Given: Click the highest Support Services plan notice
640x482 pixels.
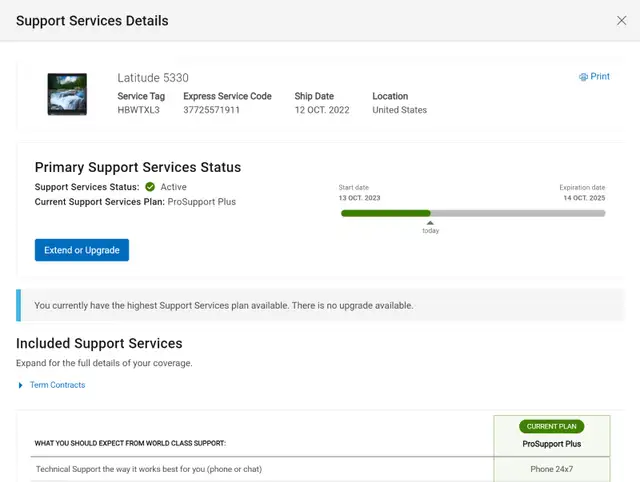Looking at the screenshot, I should [x=320, y=305].
